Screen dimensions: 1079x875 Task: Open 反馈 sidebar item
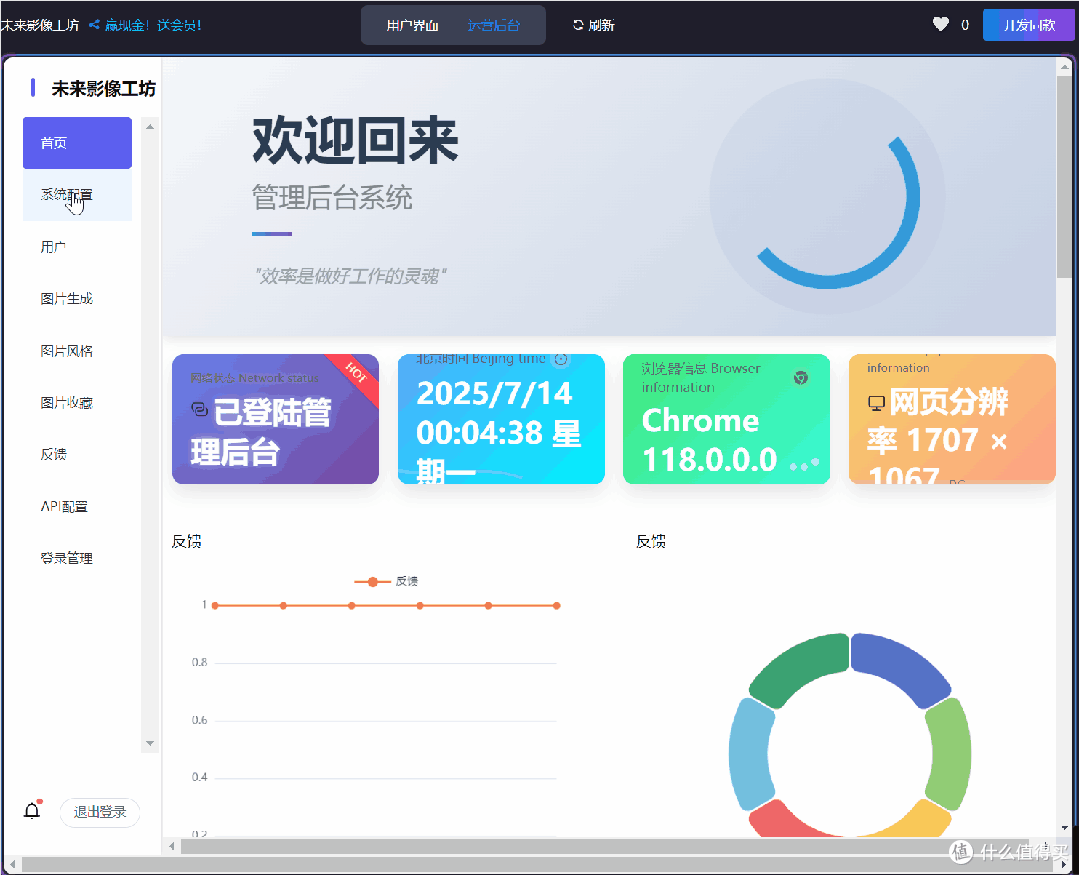[x=77, y=454]
